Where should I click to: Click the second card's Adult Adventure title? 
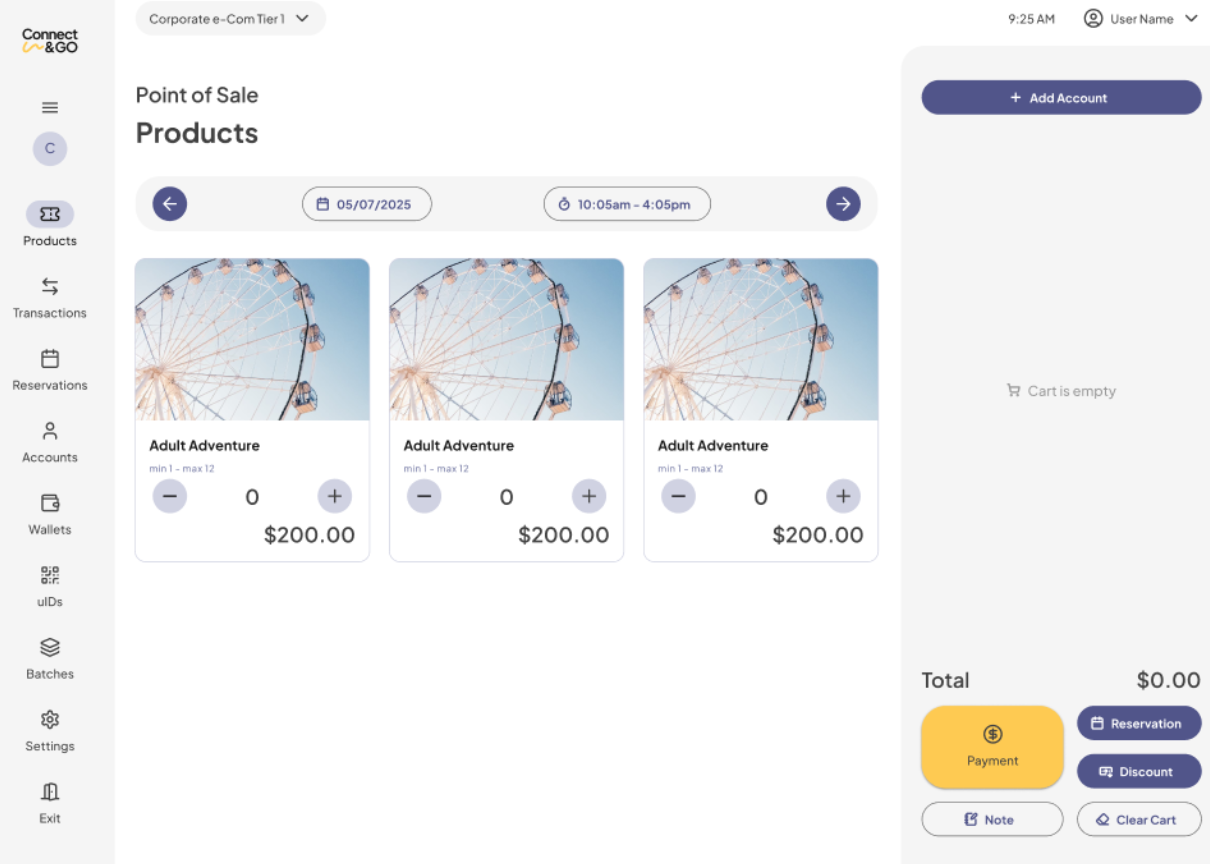coord(459,446)
